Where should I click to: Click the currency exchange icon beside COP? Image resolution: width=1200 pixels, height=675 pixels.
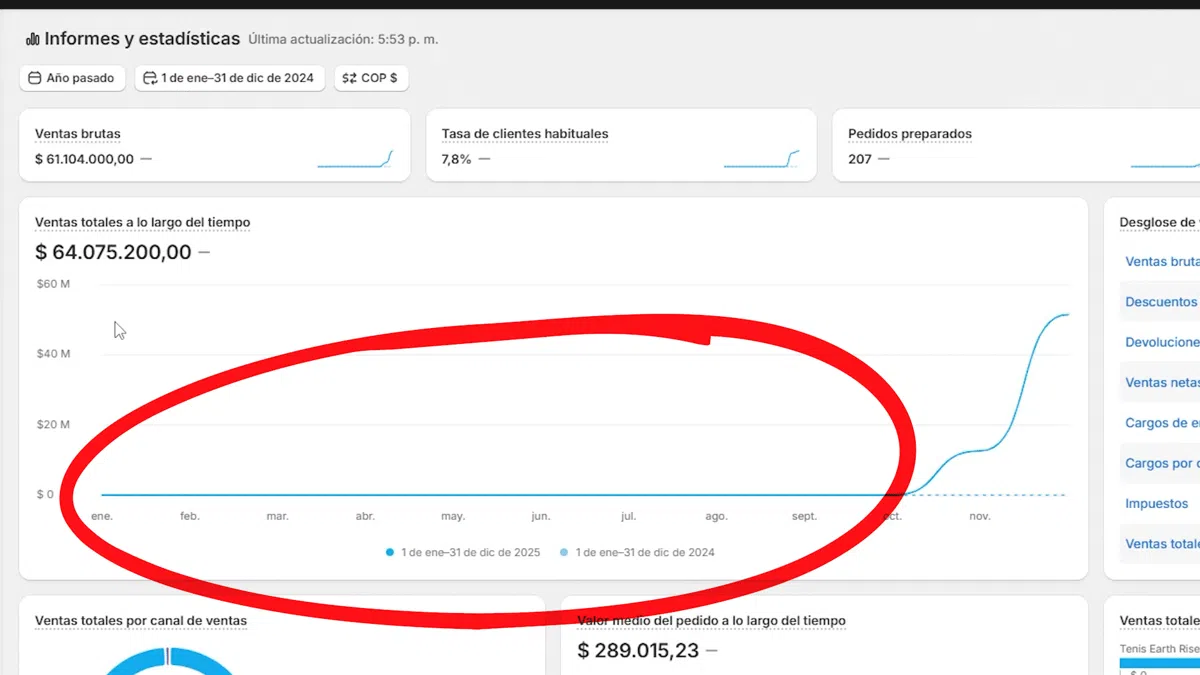click(349, 78)
